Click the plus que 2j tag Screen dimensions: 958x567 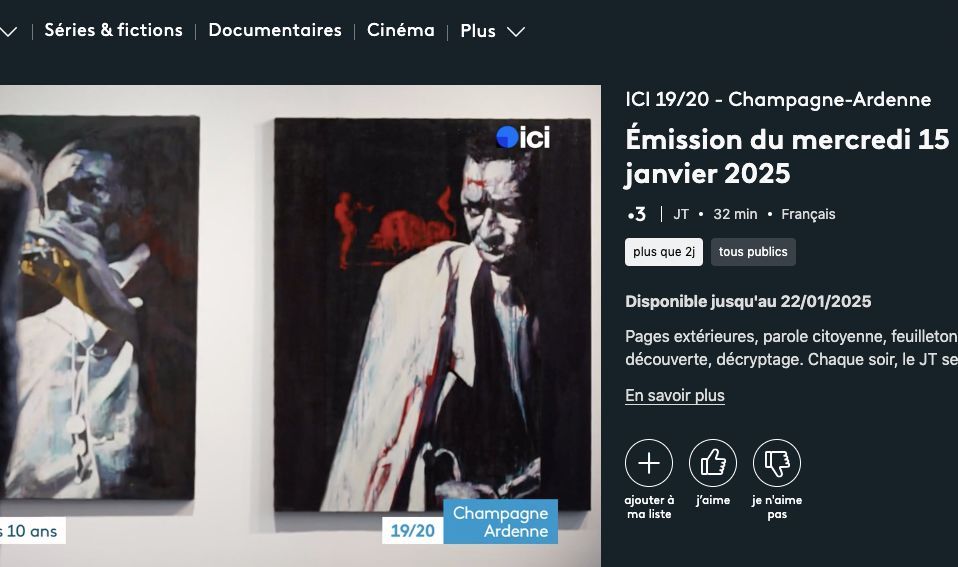[664, 252]
